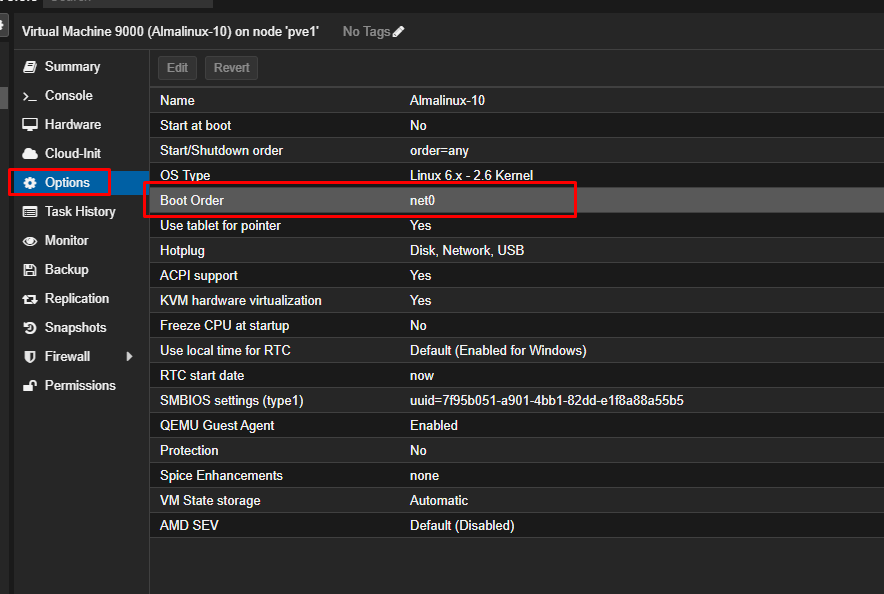Select the Start/Shutdown order row

516,150
